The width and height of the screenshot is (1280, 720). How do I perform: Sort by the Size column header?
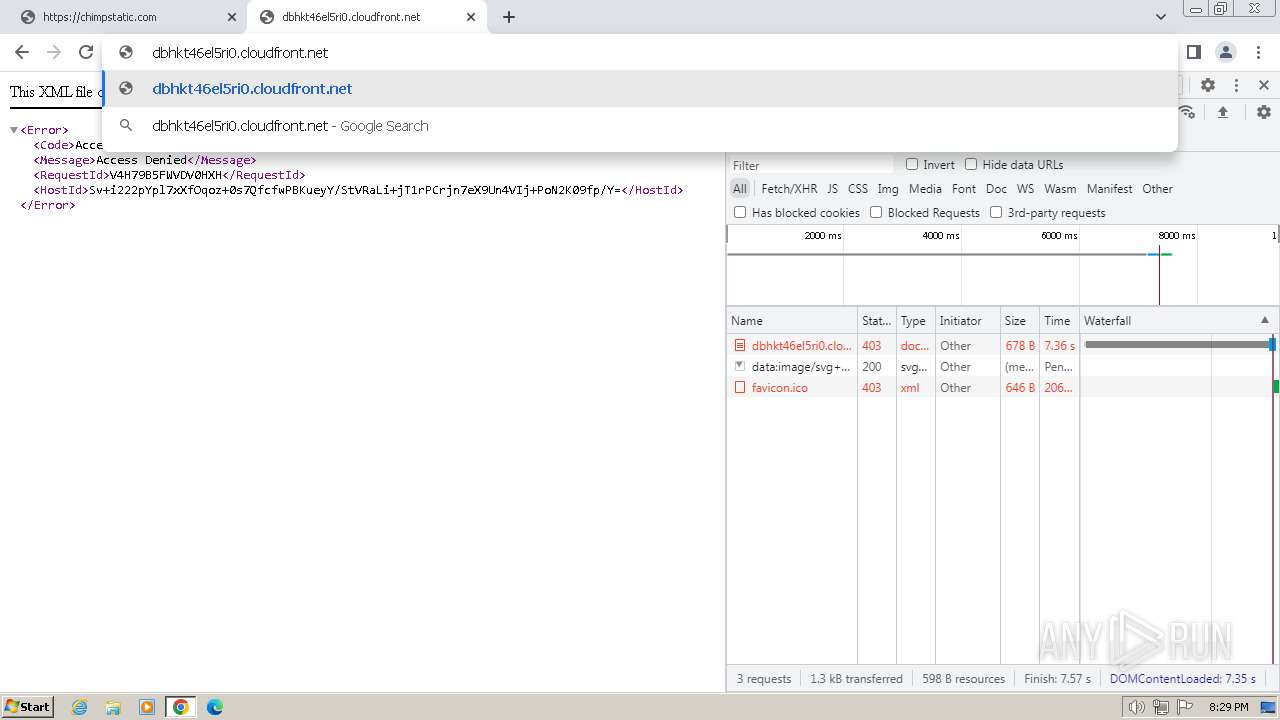(1019, 321)
